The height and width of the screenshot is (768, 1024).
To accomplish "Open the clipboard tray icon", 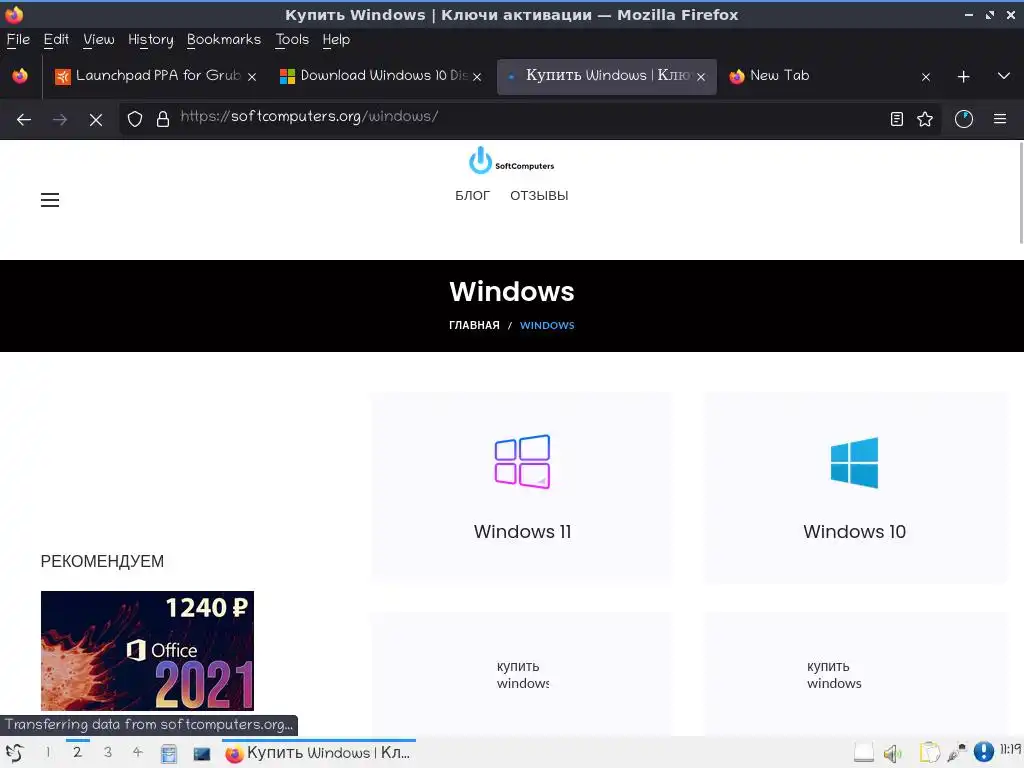I will point(929,753).
